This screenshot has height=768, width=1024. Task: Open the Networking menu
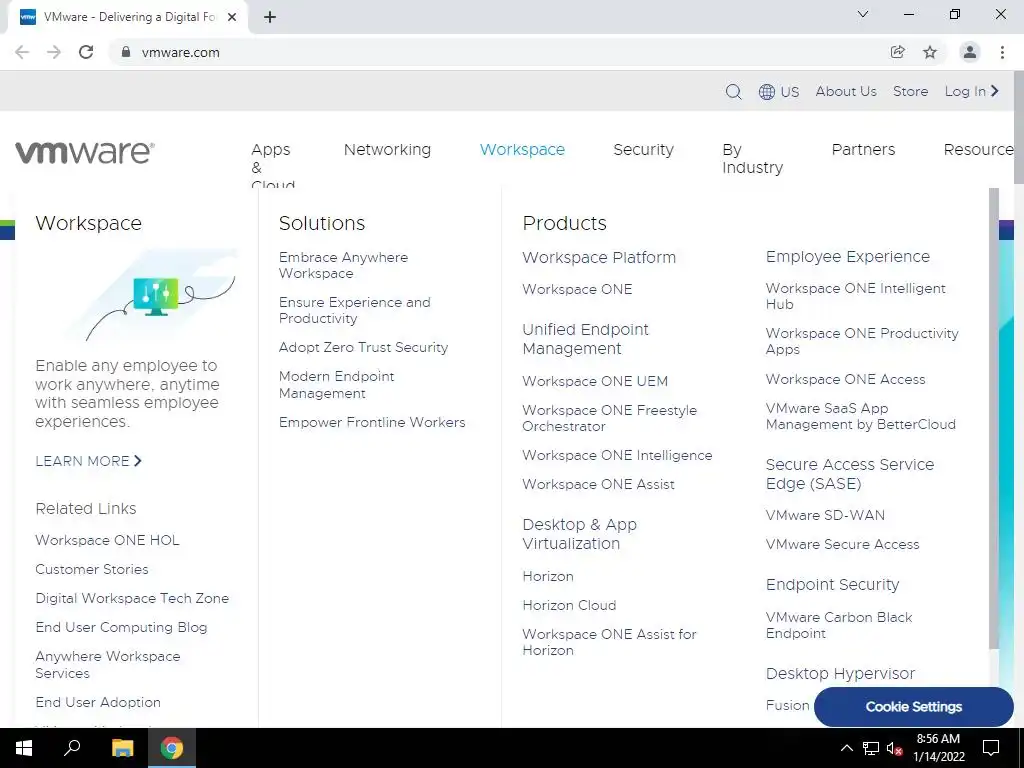pos(387,150)
